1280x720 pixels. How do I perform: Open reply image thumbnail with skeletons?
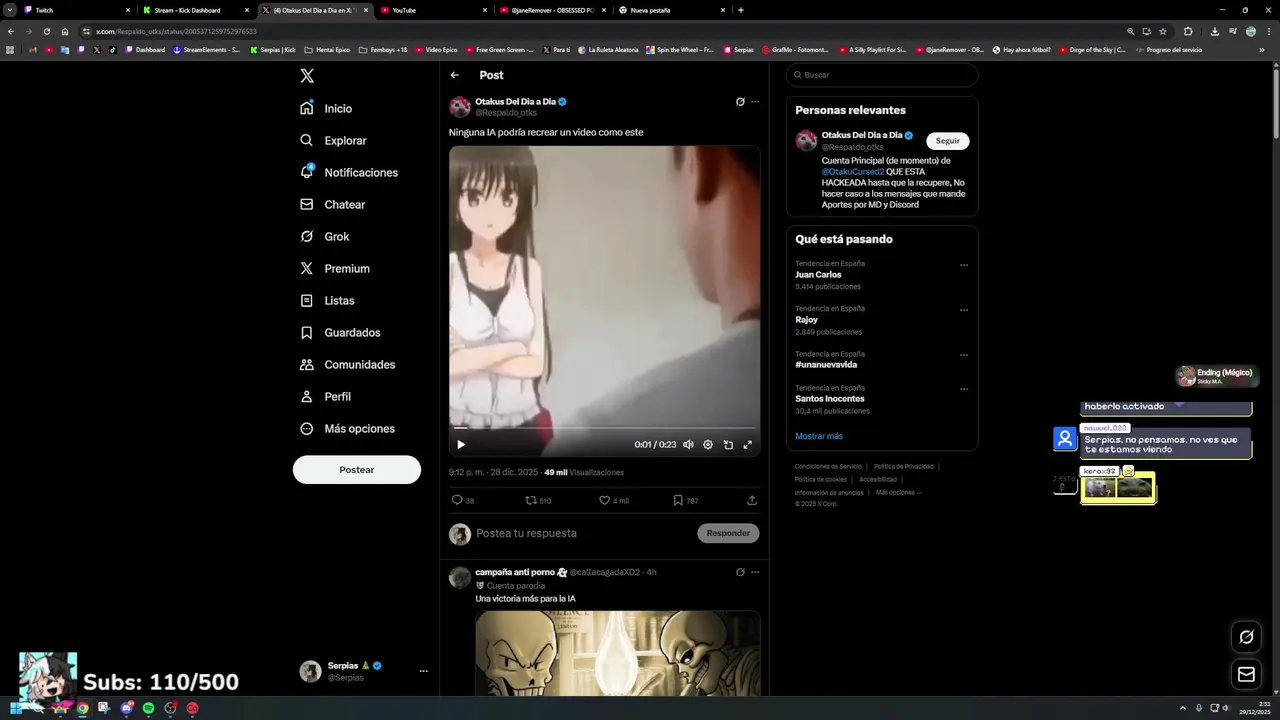[x=618, y=653]
